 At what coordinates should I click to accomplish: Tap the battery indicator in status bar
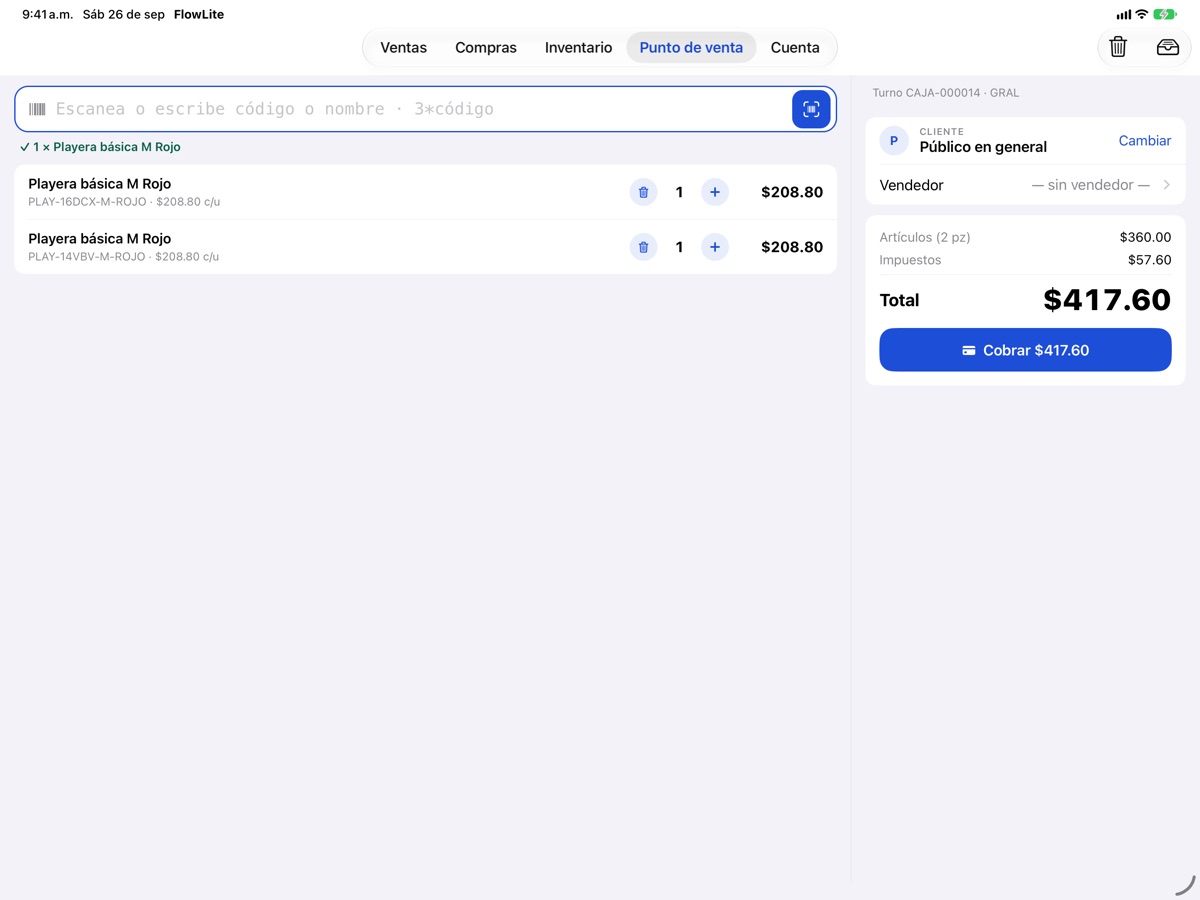coord(1165,15)
